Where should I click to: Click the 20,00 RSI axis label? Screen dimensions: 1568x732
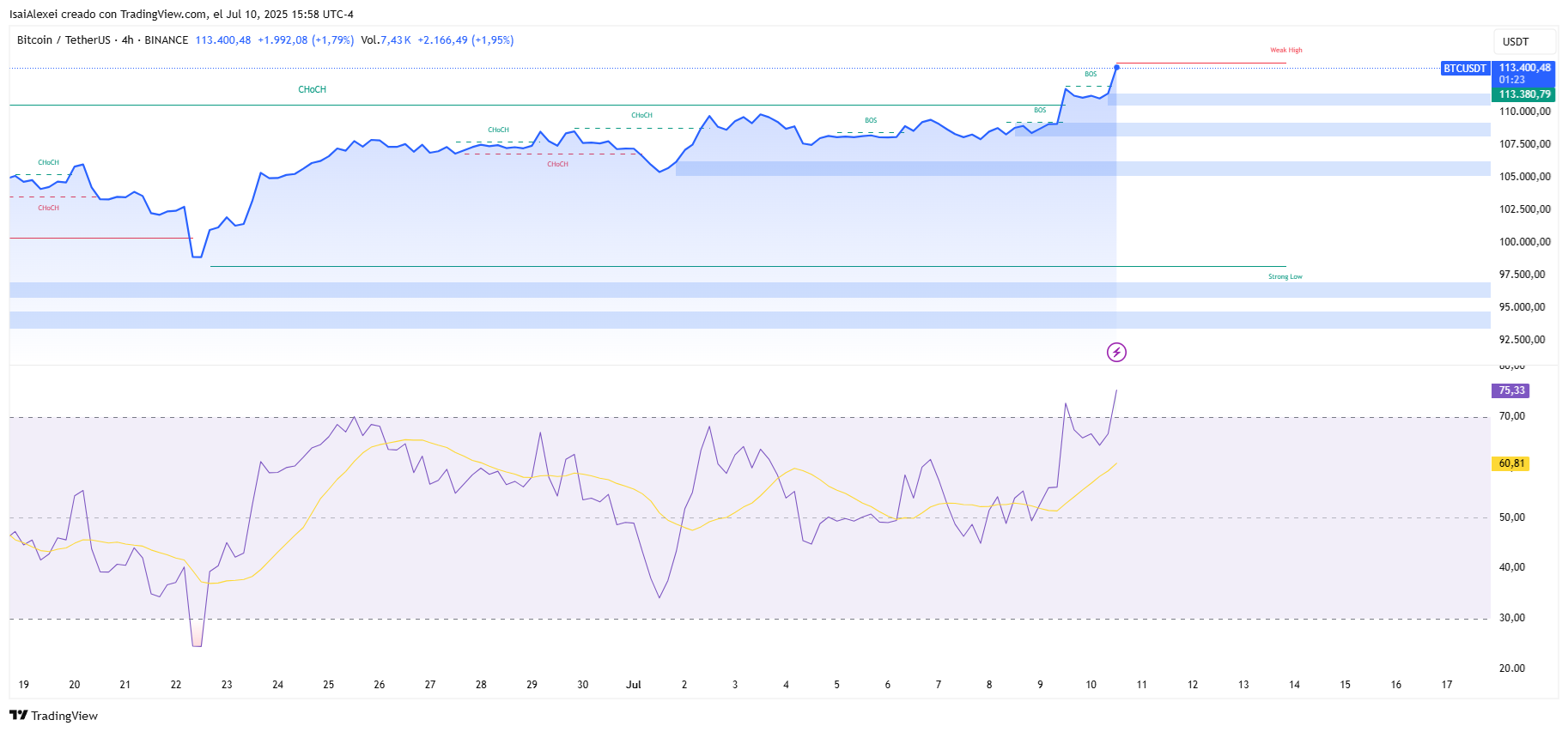click(x=1512, y=668)
